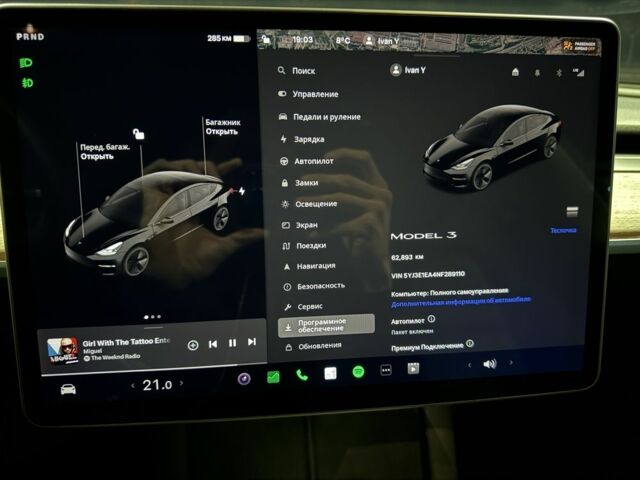Select the Освещение lighting menu
The width and height of the screenshot is (640, 480).
pyautogui.click(x=309, y=204)
